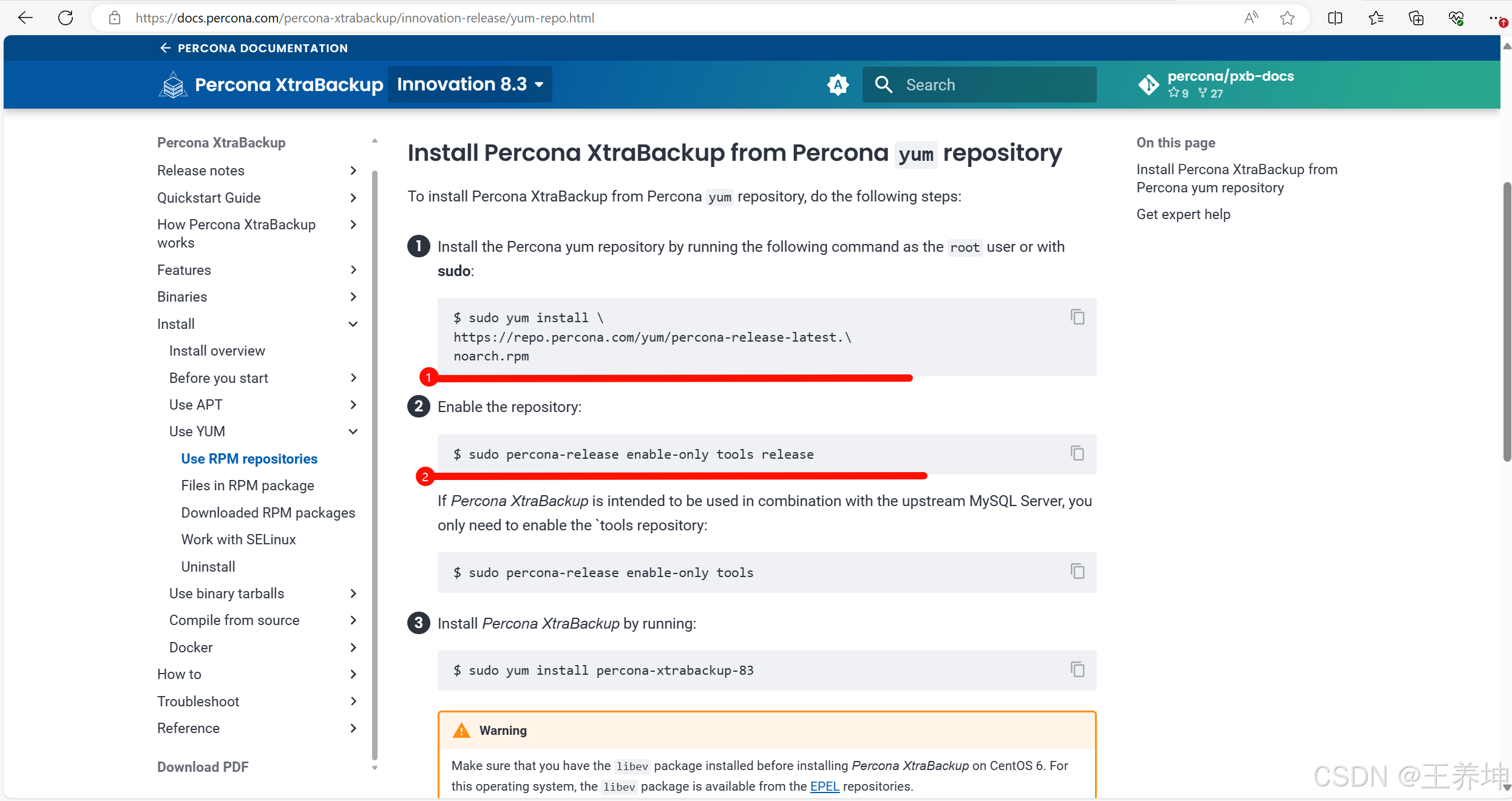Open the browser split screen icon
This screenshot has height=801, width=1512.
[x=1335, y=18]
